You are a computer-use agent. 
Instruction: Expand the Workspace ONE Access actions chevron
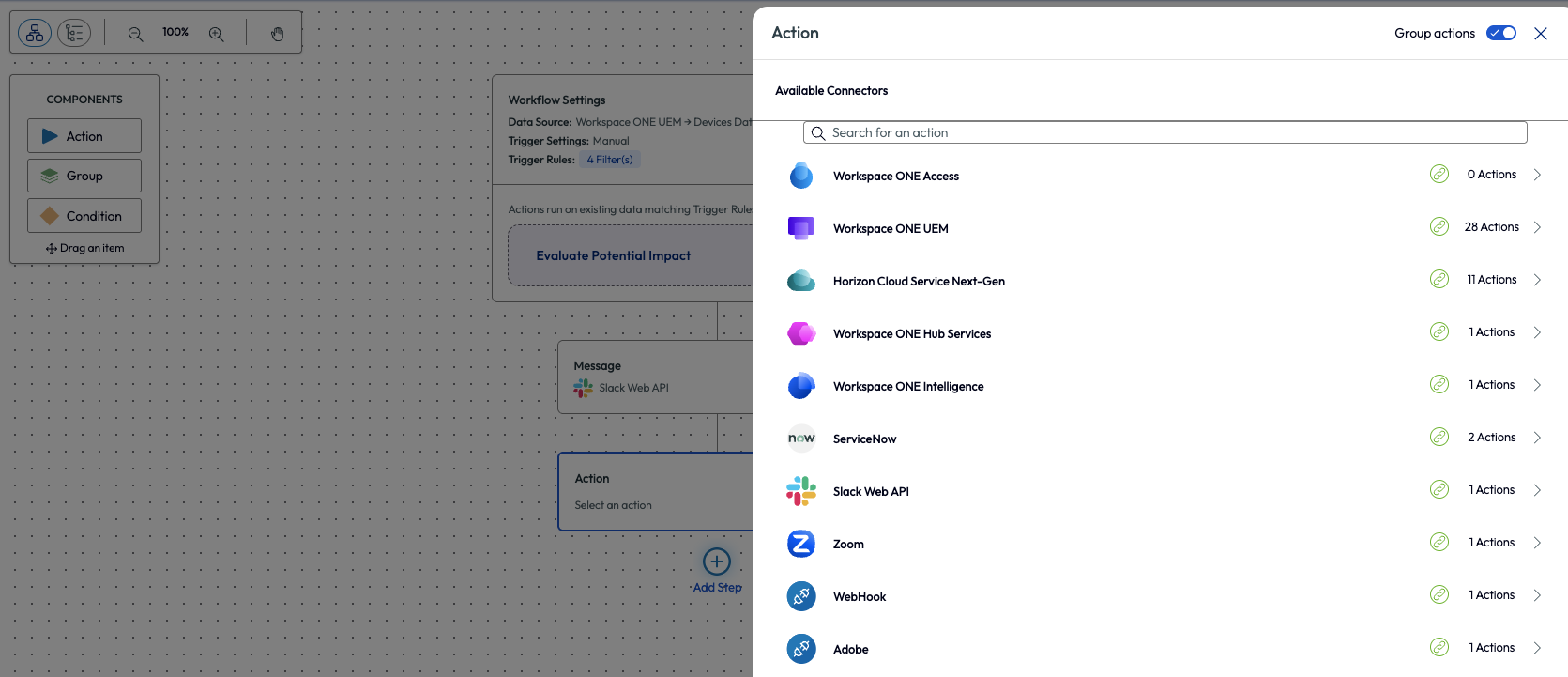click(1537, 175)
